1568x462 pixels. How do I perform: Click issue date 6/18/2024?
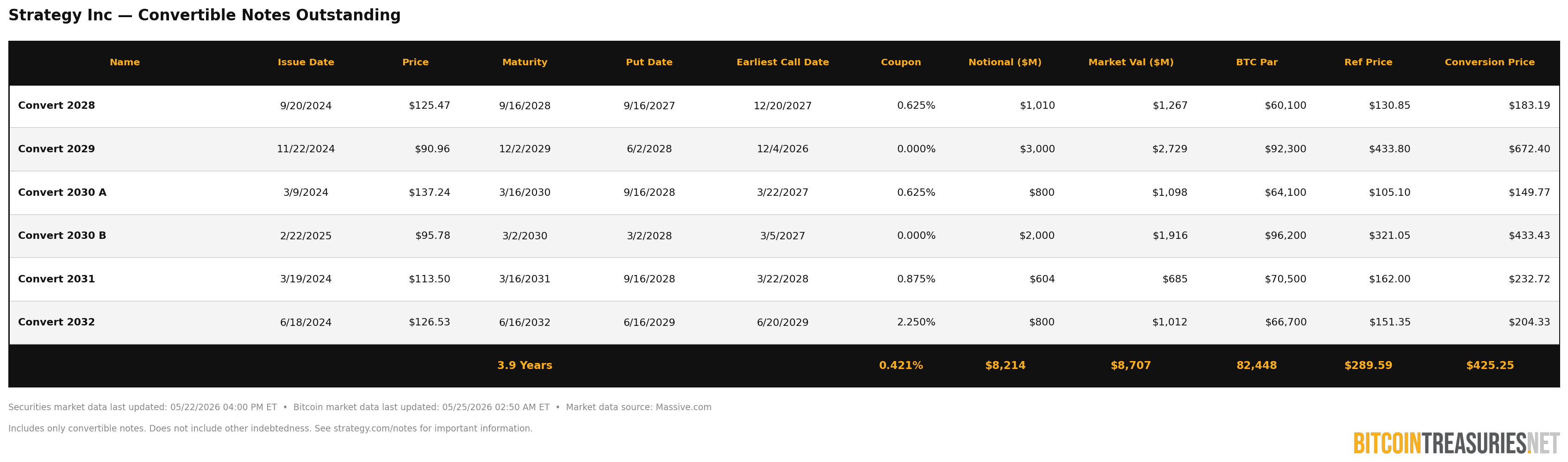[306, 323]
